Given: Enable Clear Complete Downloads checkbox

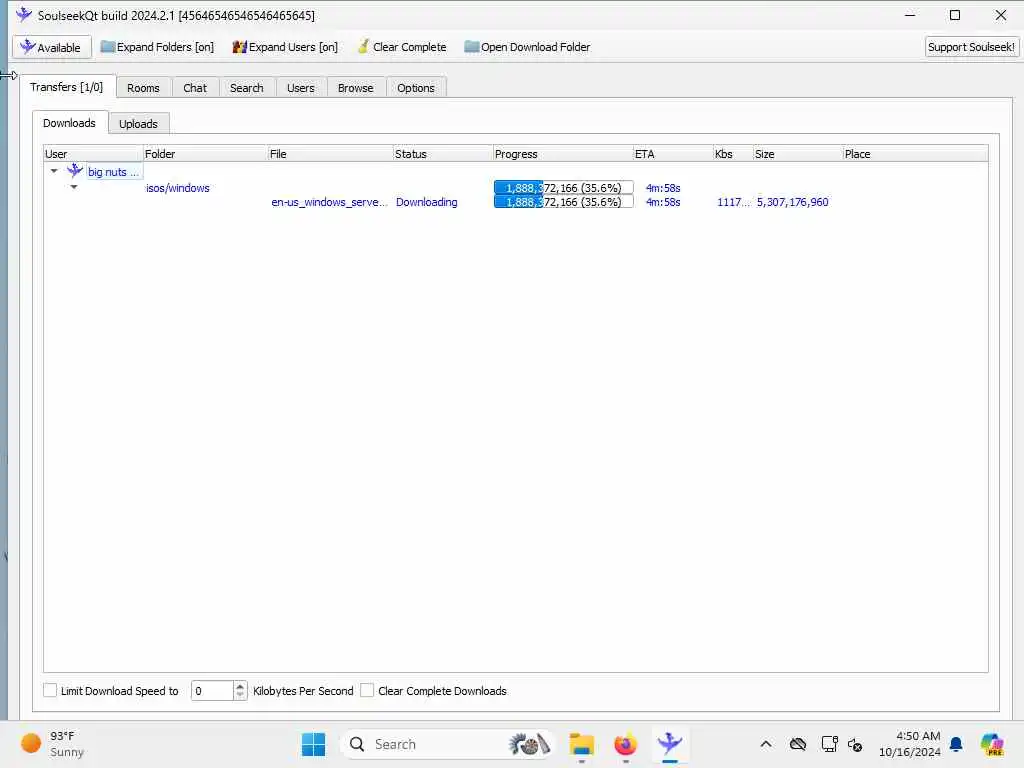Looking at the screenshot, I should [367, 690].
